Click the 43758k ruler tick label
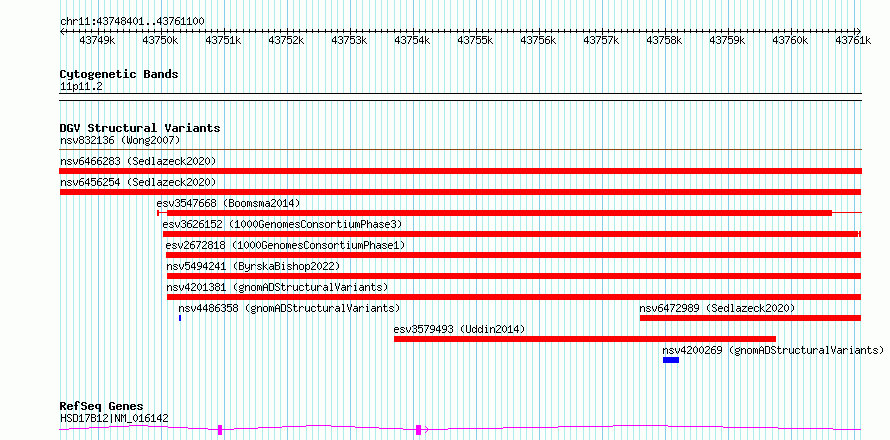Image resolution: width=890 pixels, height=440 pixels. [664, 40]
